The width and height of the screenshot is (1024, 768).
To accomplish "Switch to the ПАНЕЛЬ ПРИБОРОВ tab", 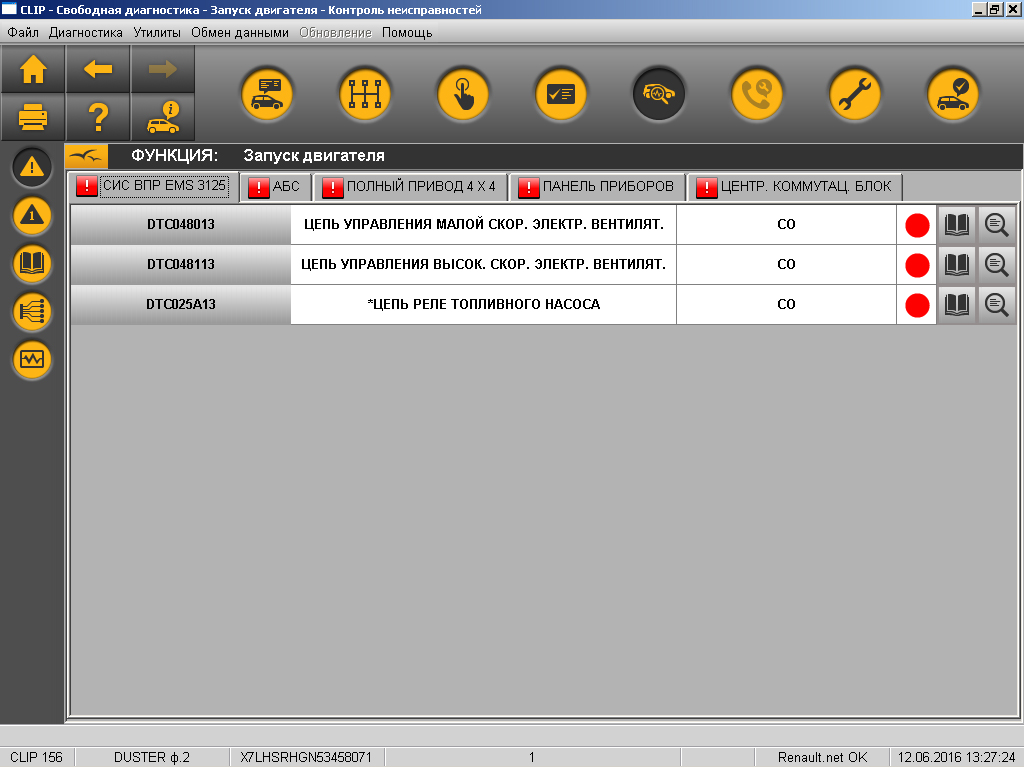I will tap(597, 187).
